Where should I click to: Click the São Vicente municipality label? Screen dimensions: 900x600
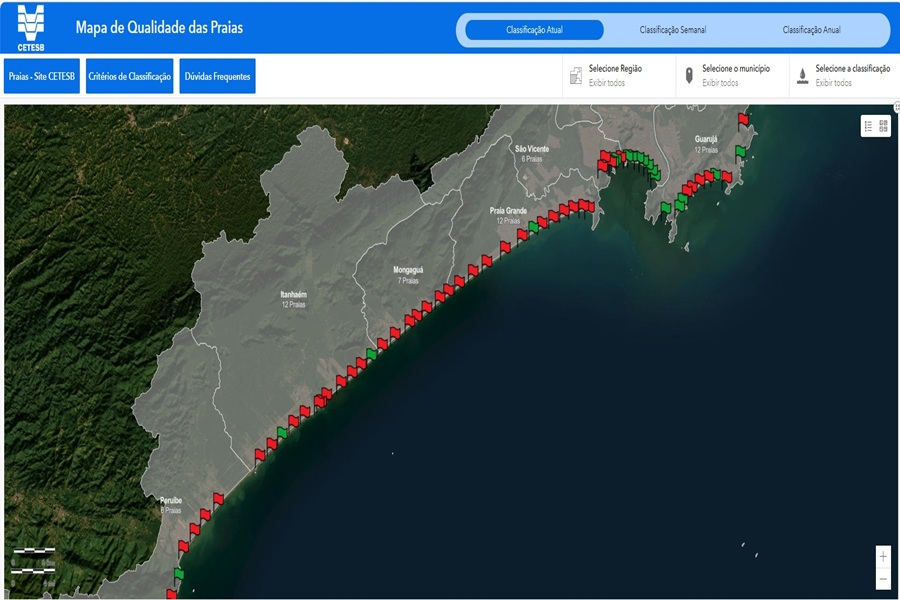pos(532,149)
